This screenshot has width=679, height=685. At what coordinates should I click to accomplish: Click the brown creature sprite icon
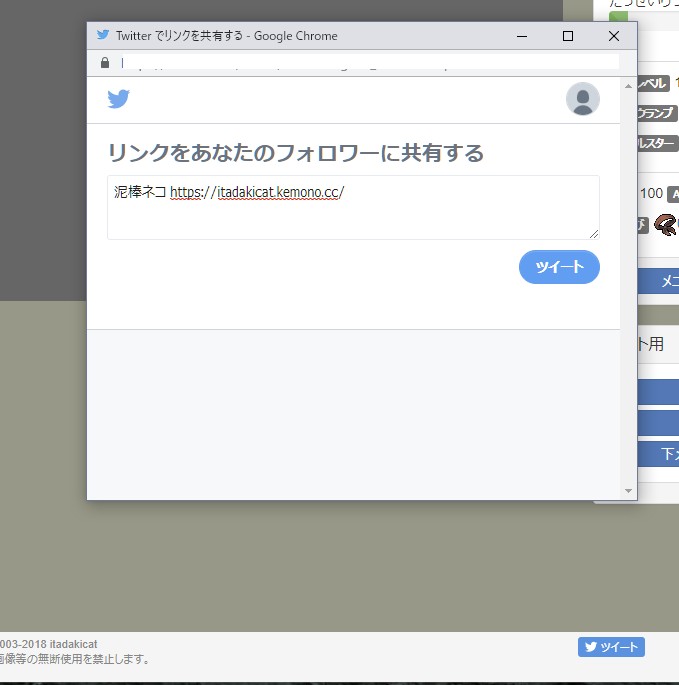665,224
